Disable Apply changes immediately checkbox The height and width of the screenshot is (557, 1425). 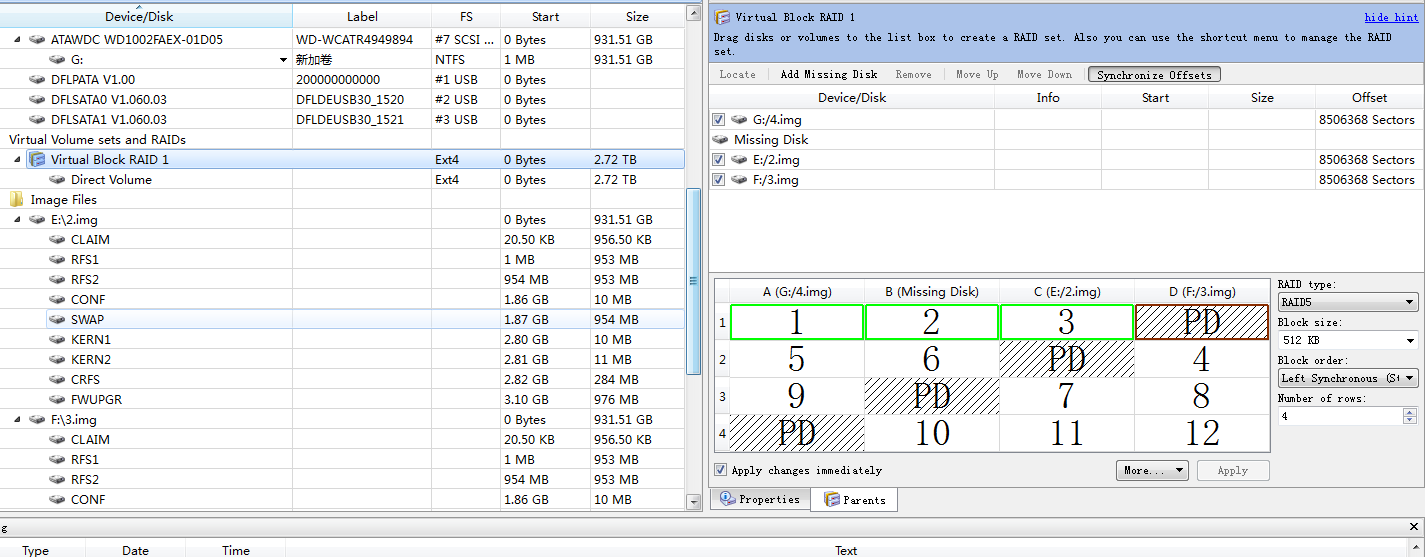(721, 470)
